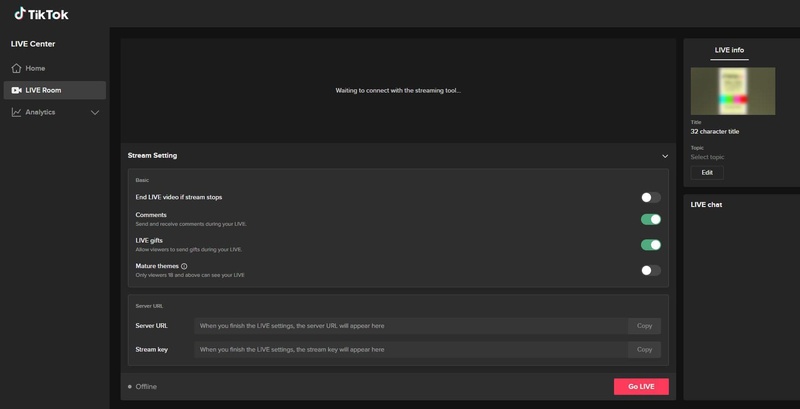Toggle End LIVE video if stream stops

click(650, 198)
